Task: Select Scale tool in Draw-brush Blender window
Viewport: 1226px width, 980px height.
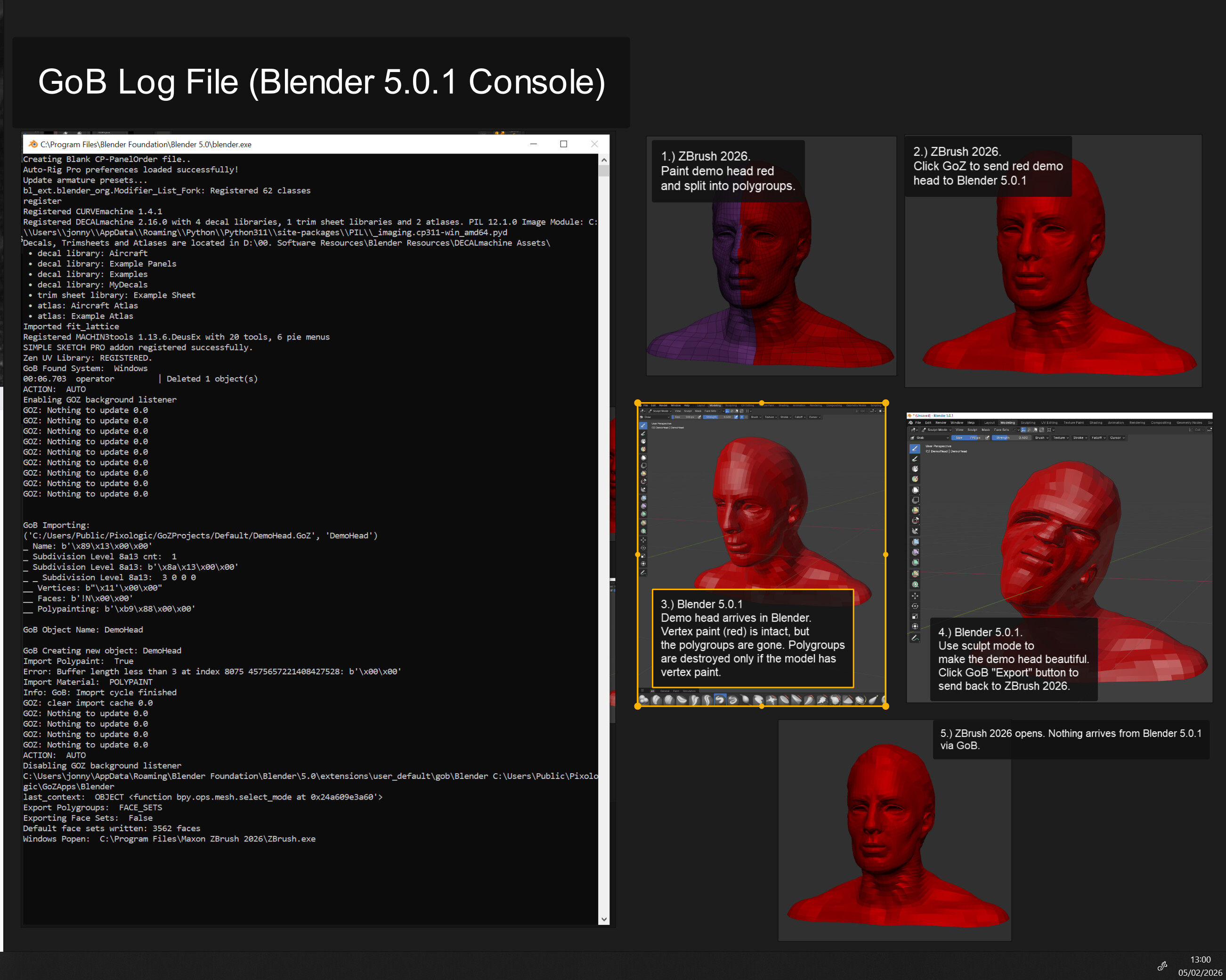Action: point(643,556)
